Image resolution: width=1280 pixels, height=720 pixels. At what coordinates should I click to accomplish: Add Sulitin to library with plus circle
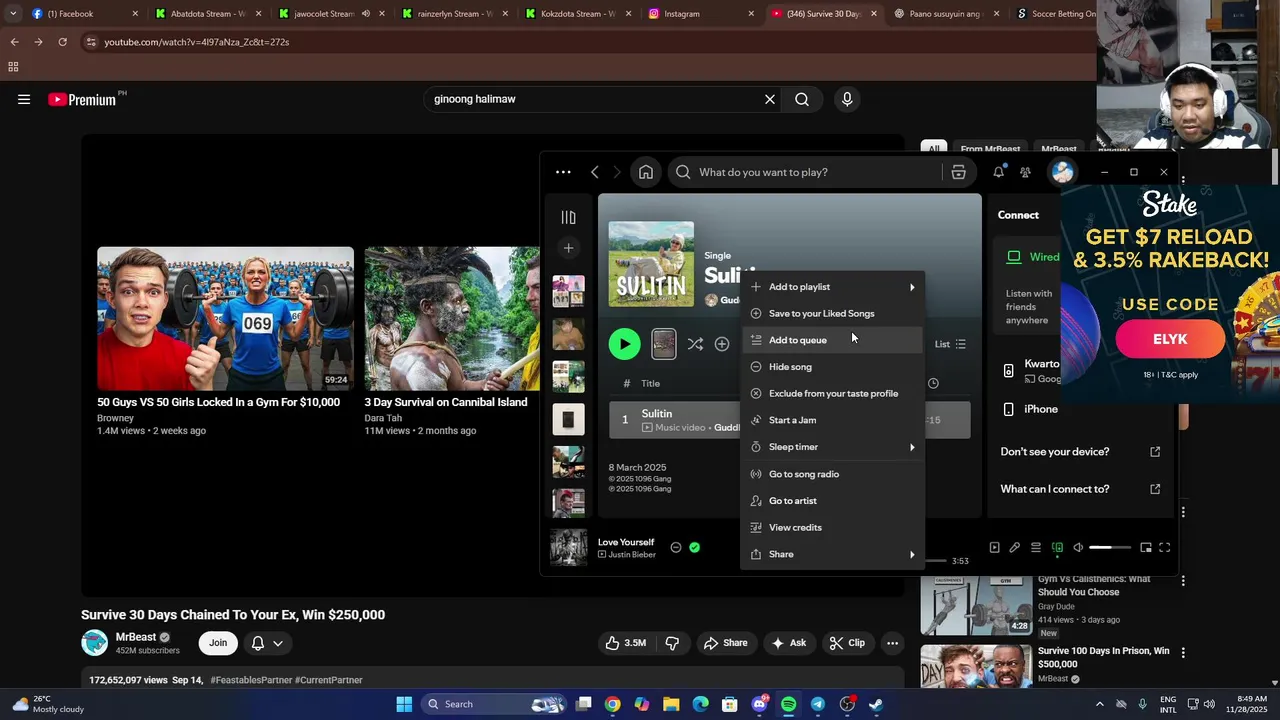[x=722, y=344]
